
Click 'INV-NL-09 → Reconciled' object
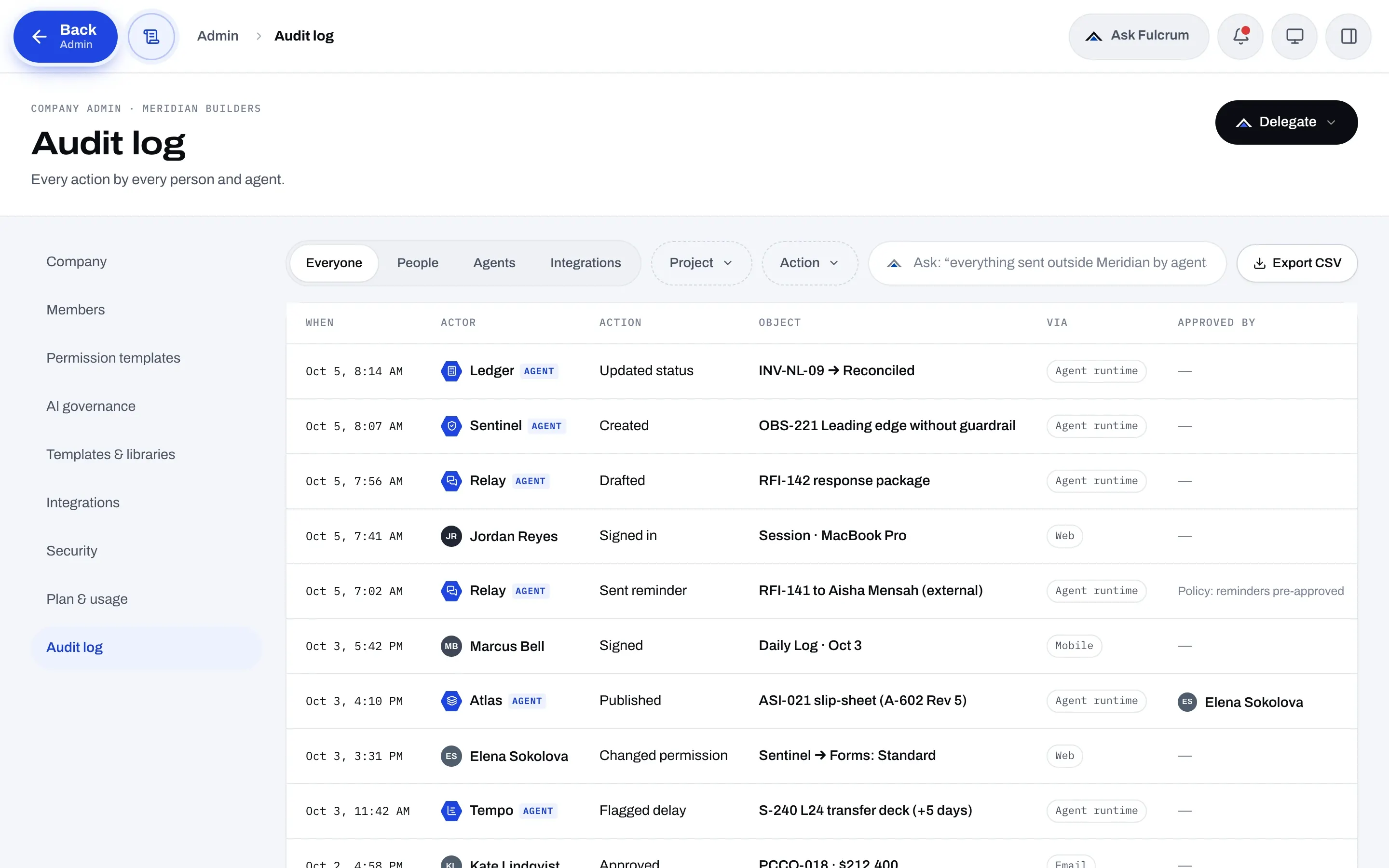click(836, 371)
